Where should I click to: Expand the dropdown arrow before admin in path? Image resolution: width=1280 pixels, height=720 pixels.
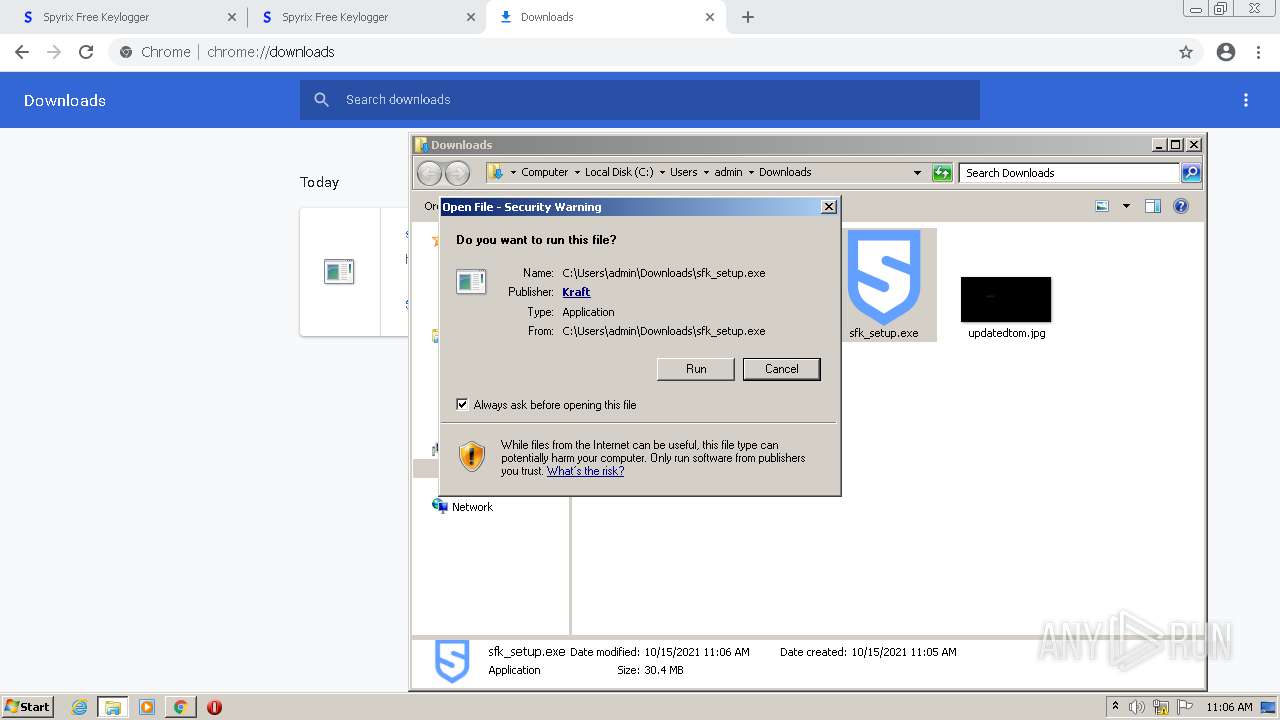(706, 173)
